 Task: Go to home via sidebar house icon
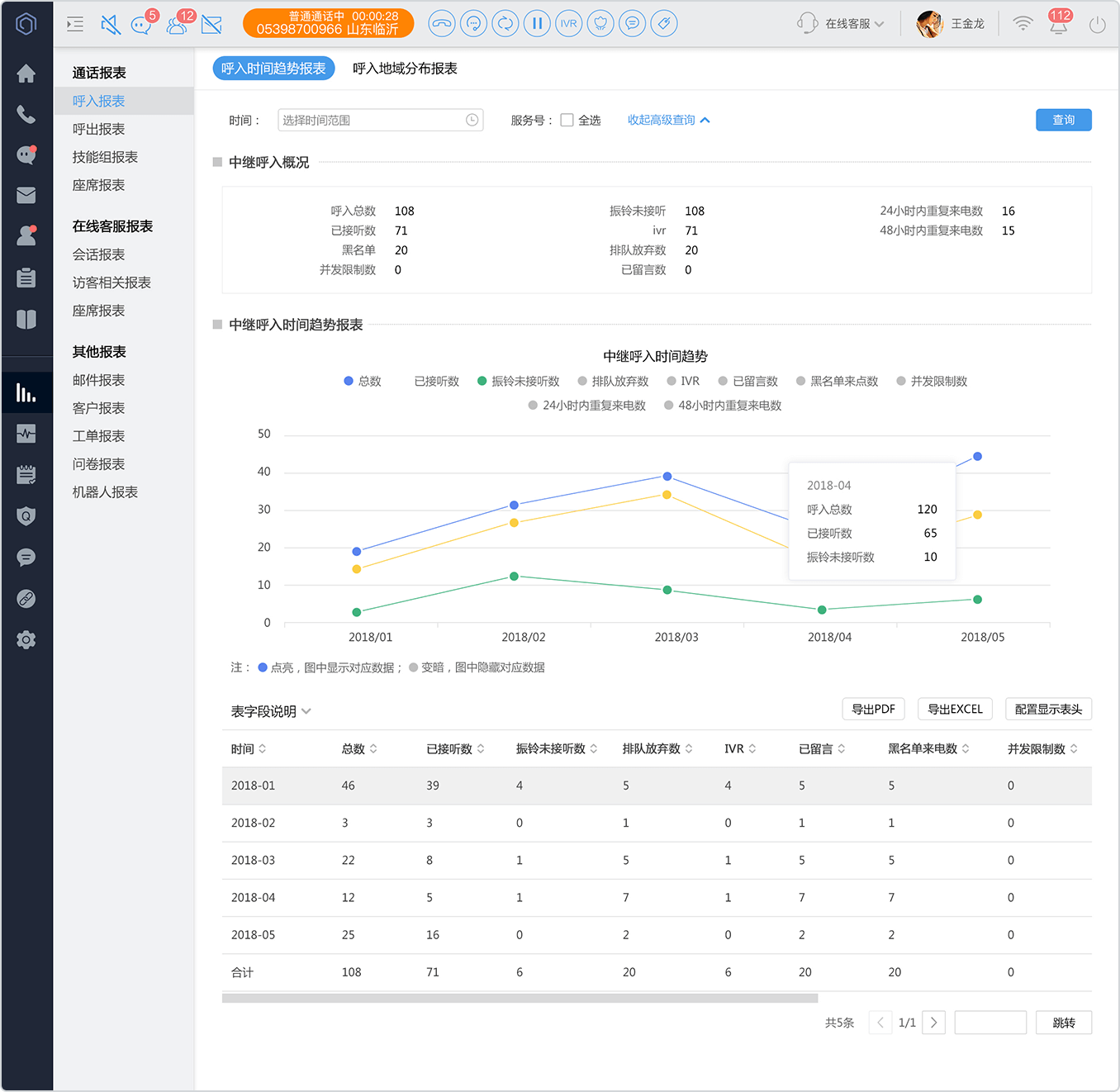click(26, 74)
